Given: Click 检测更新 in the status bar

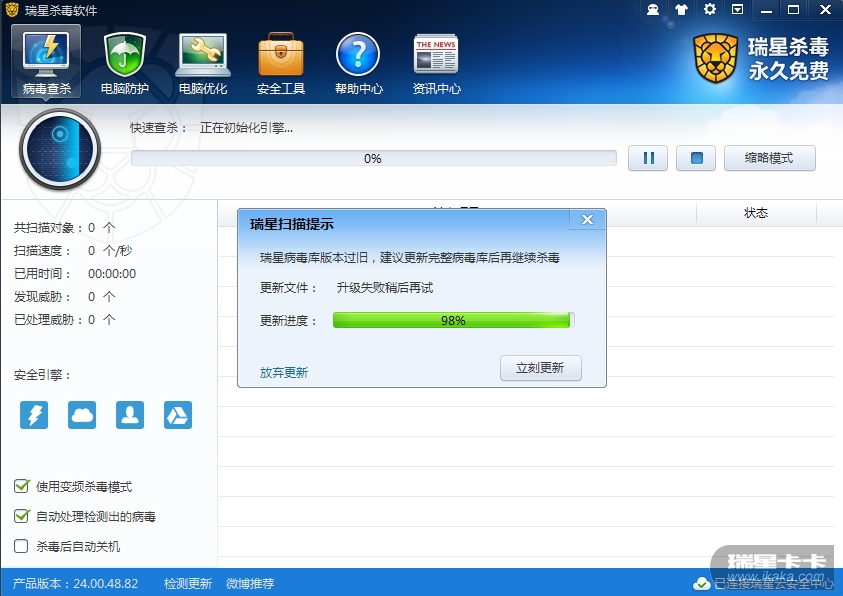Looking at the screenshot, I should click(188, 584).
